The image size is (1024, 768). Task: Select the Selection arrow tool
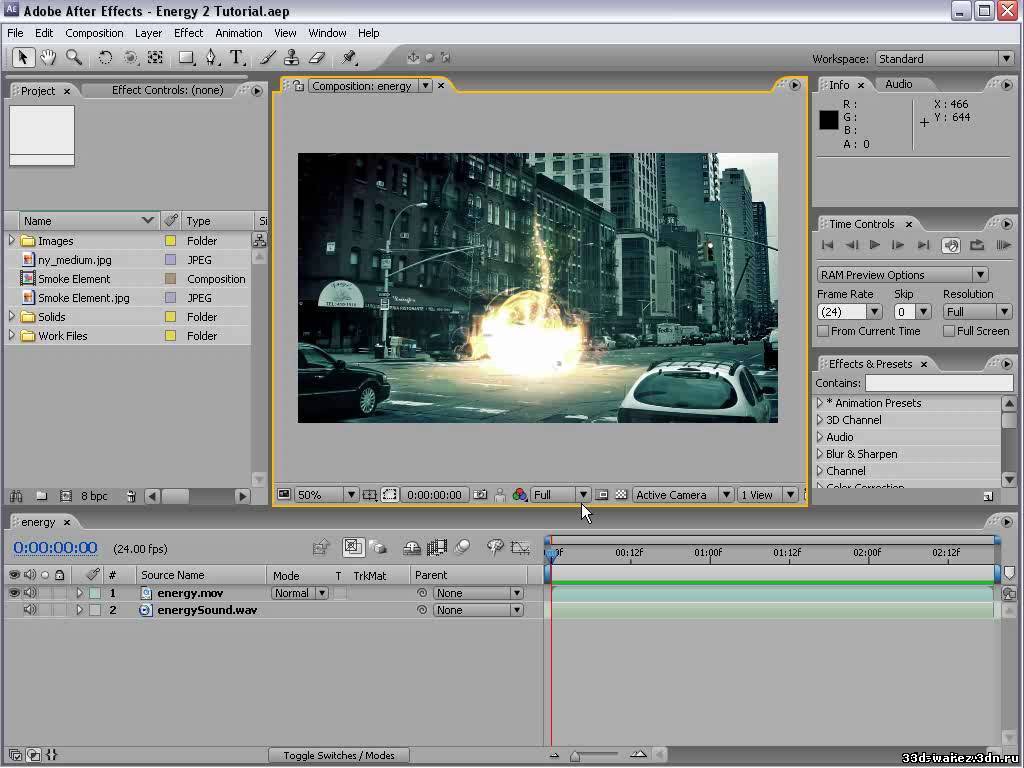pyautogui.click(x=23, y=57)
